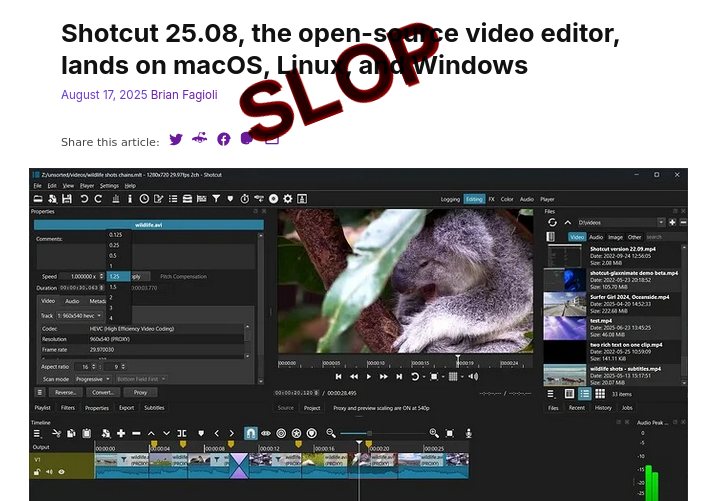Click the Save floppy disk icon

[67, 199]
